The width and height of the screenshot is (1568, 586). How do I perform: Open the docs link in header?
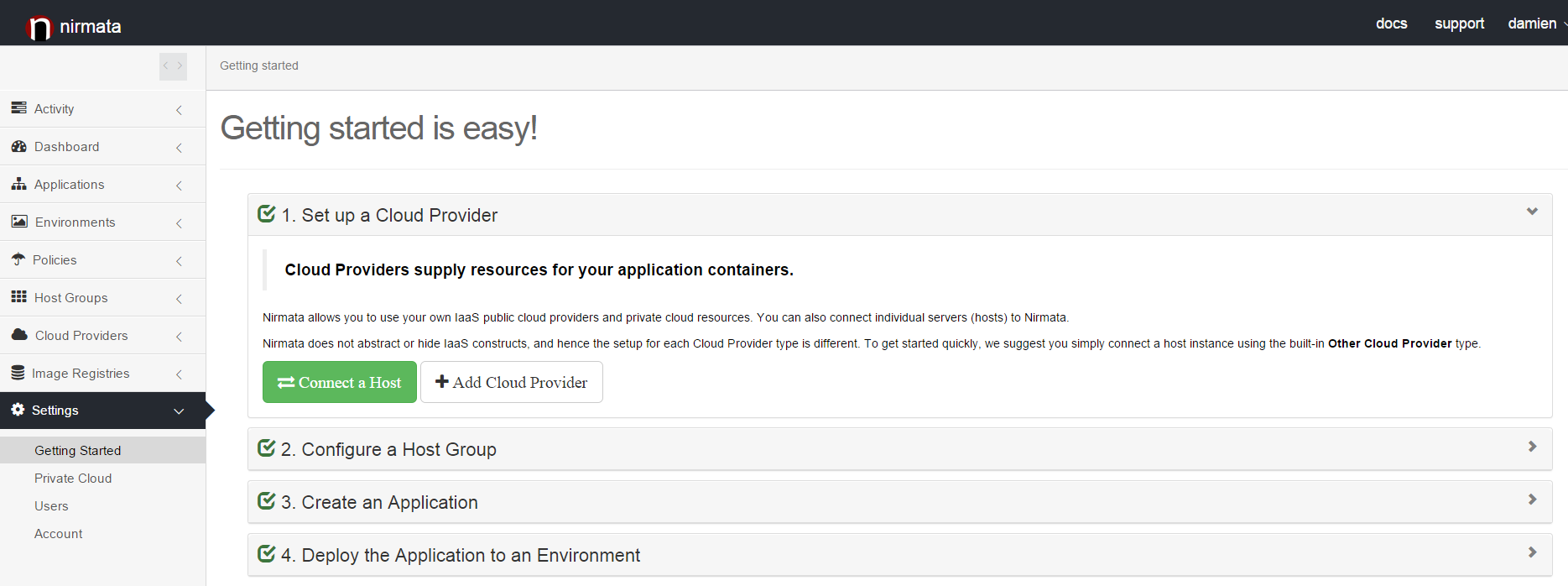coord(1391,24)
